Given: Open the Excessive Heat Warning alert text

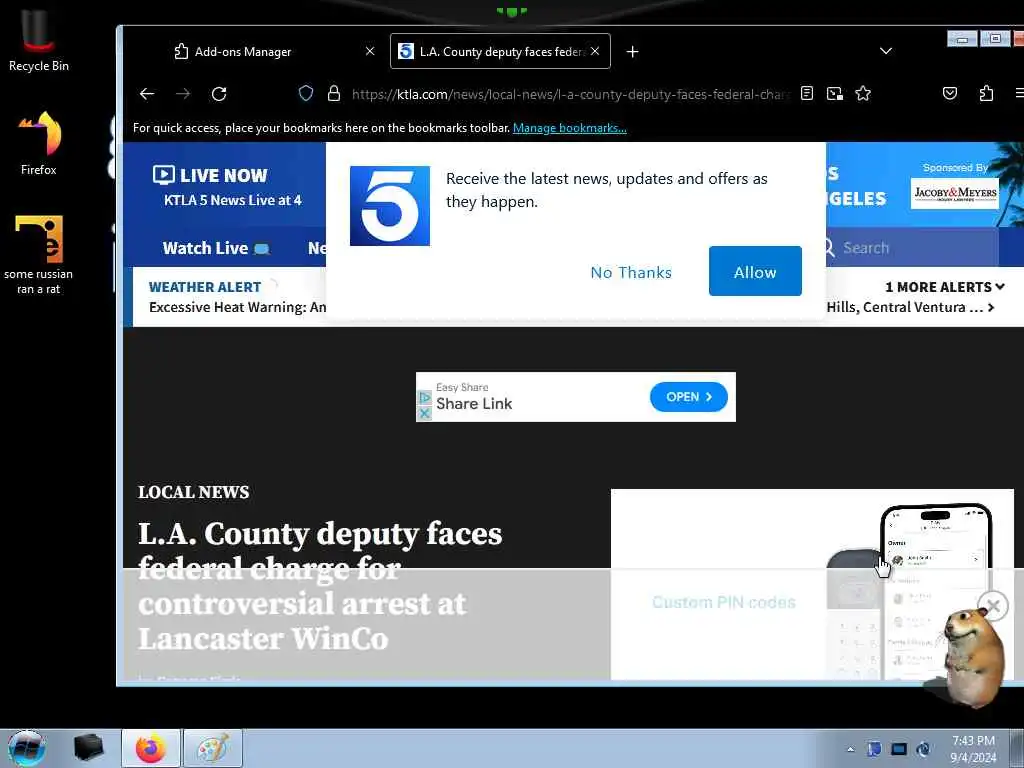Looking at the screenshot, I should coord(238,307).
